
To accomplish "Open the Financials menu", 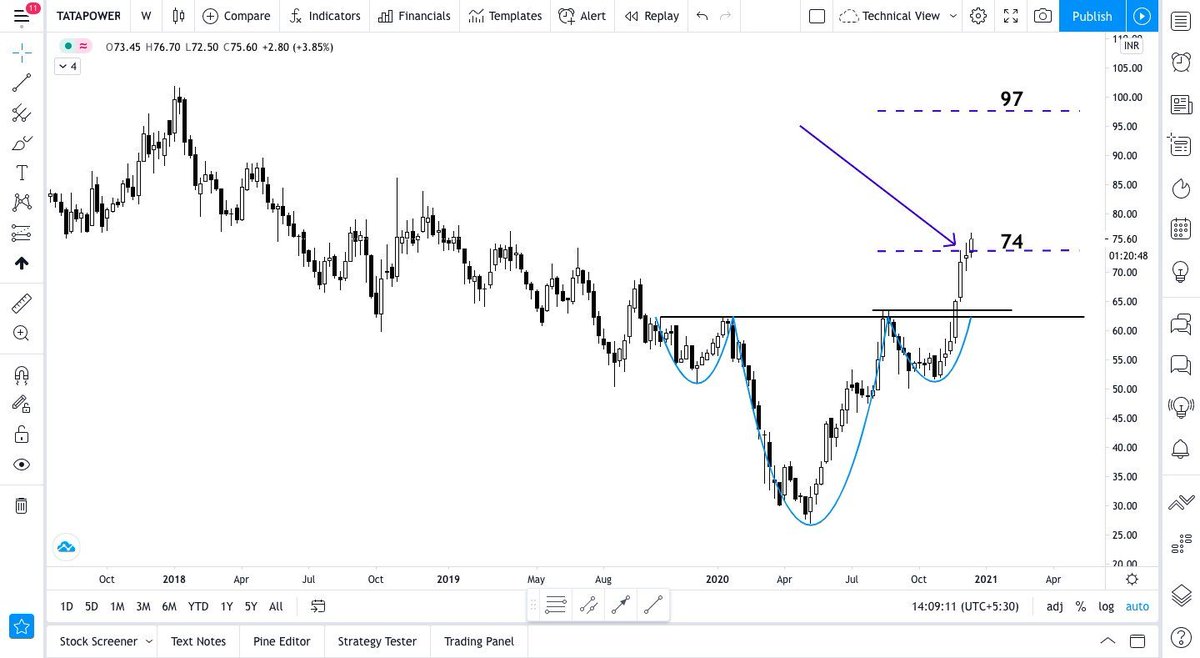I will pyautogui.click(x=414, y=16).
